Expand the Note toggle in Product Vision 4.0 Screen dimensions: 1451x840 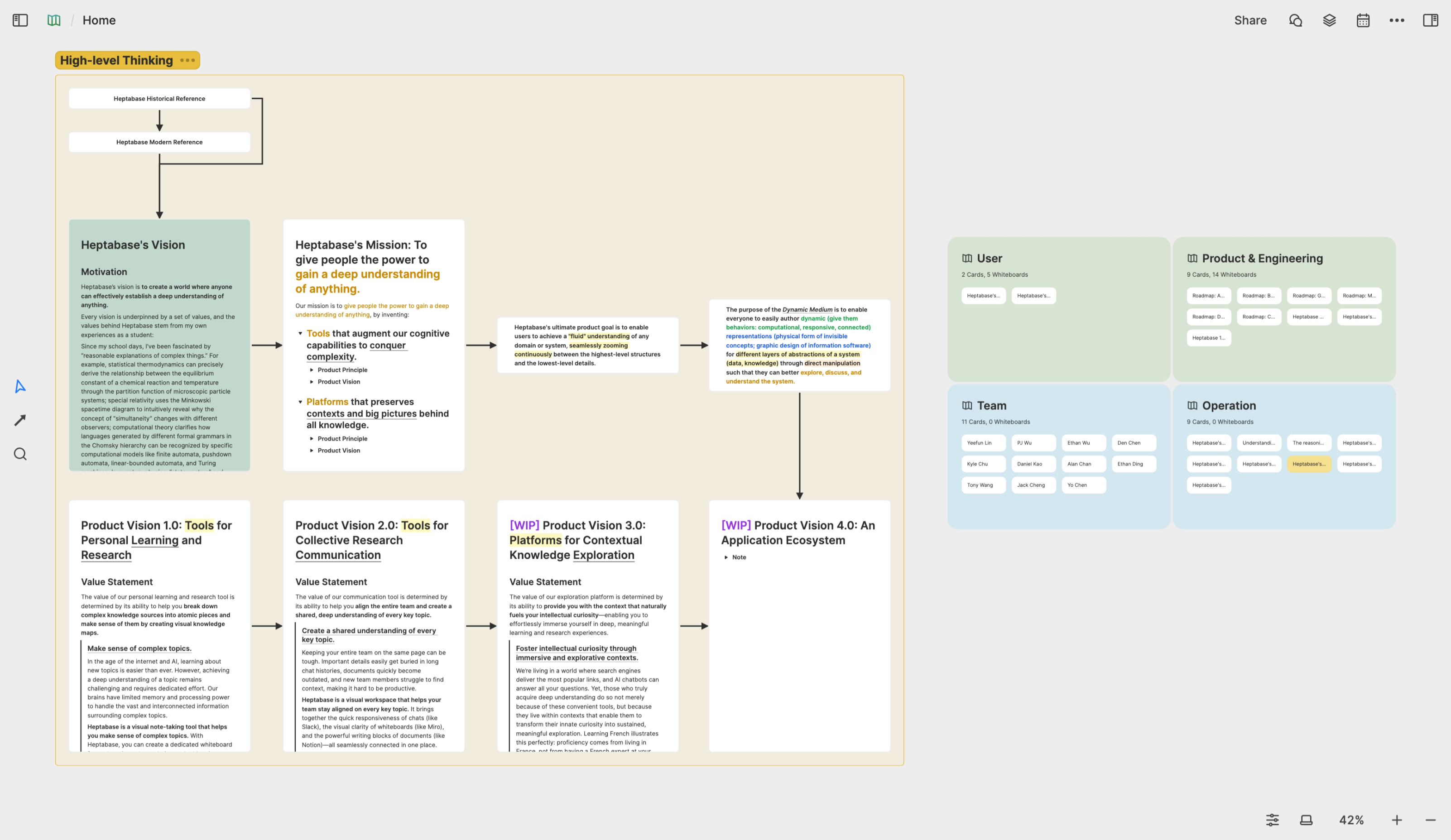(x=726, y=557)
